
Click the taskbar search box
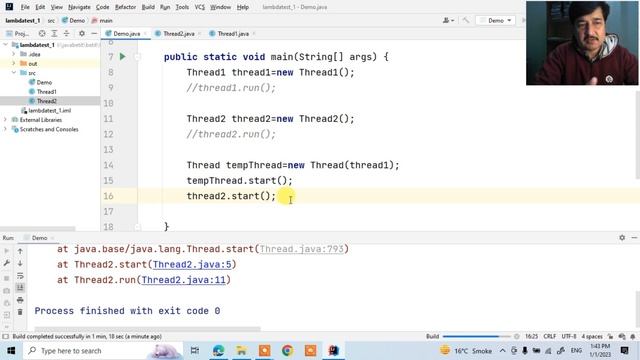104,351
